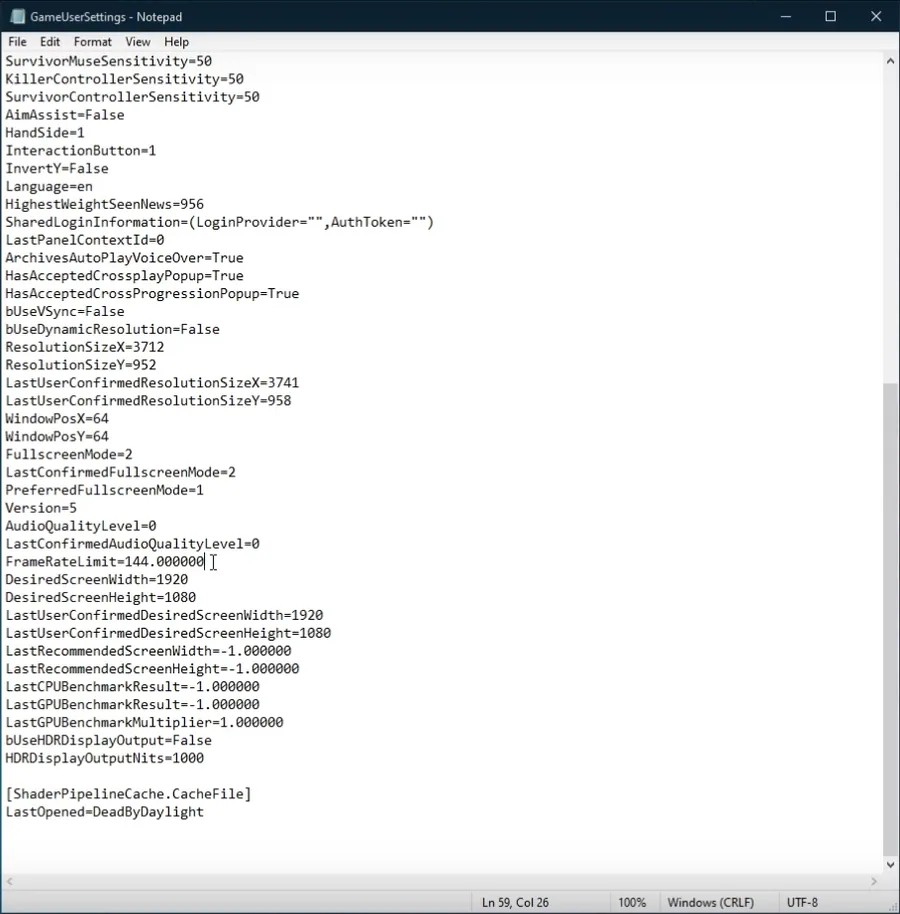Click the 100% zoom status indicator
The image size is (900, 914).
coord(632,902)
